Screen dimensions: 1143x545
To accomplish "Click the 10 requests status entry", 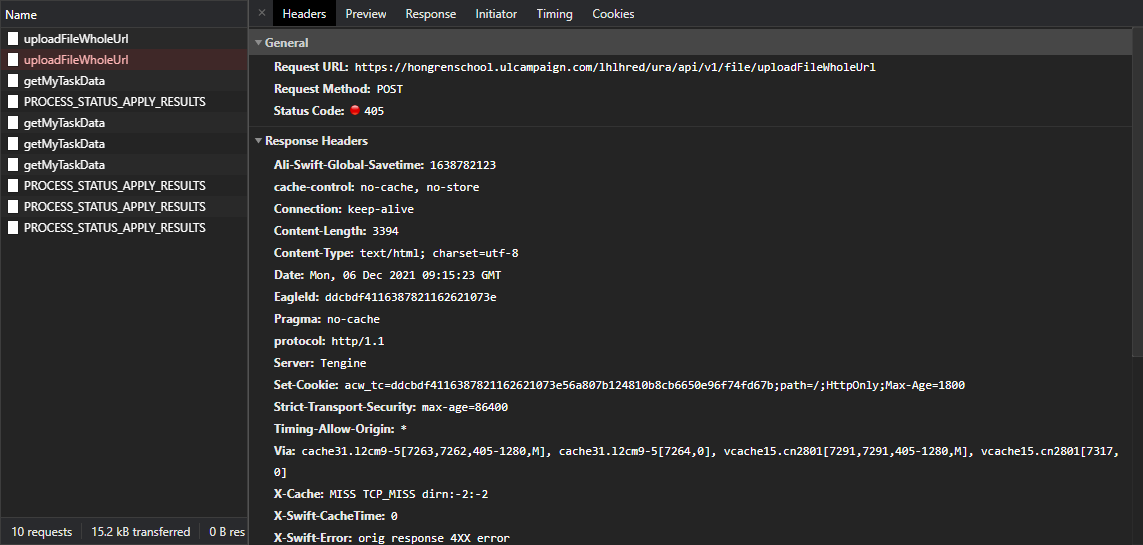I will coord(42,532).
